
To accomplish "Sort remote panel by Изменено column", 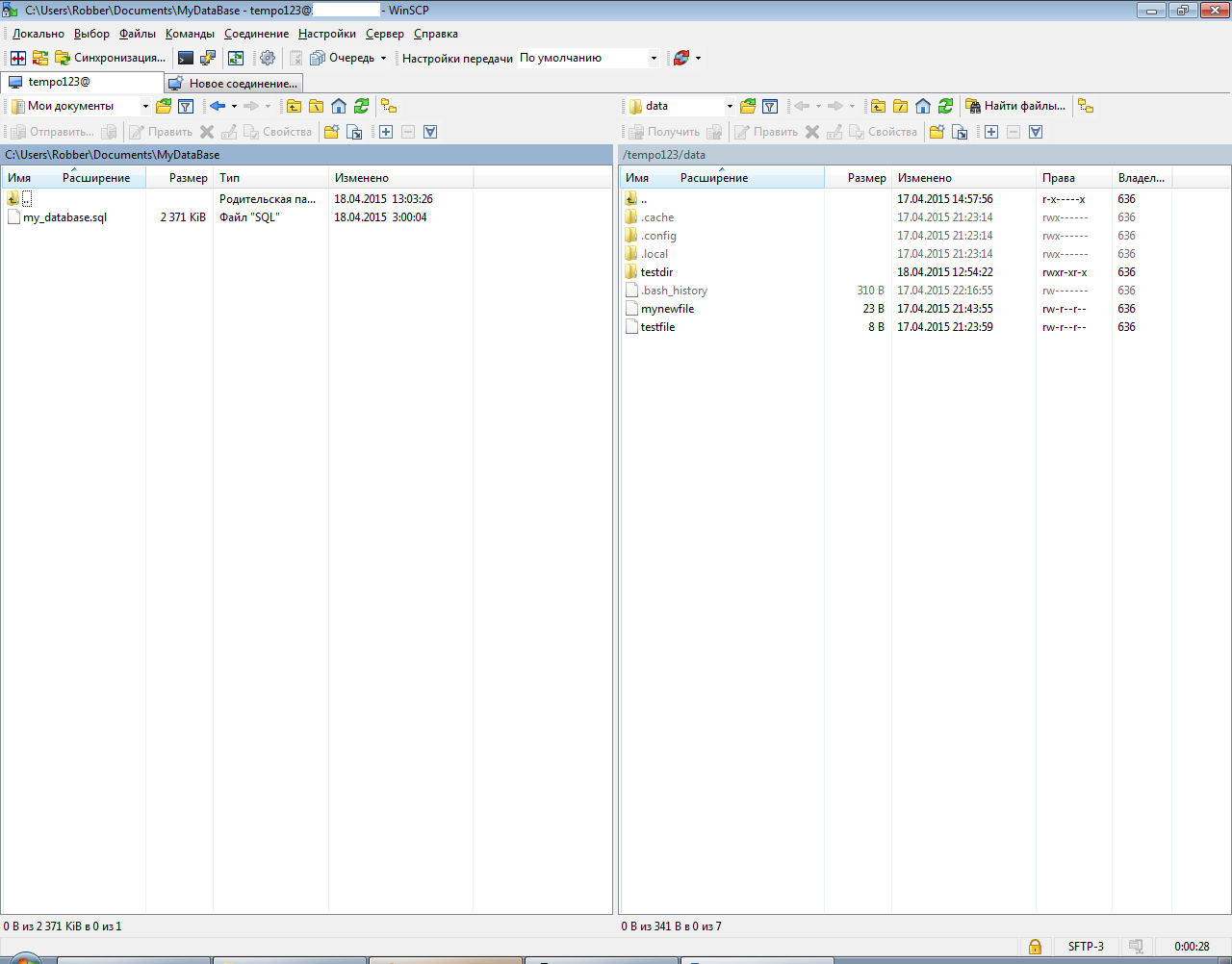I will pyautogui.click(x=963, y=178).
